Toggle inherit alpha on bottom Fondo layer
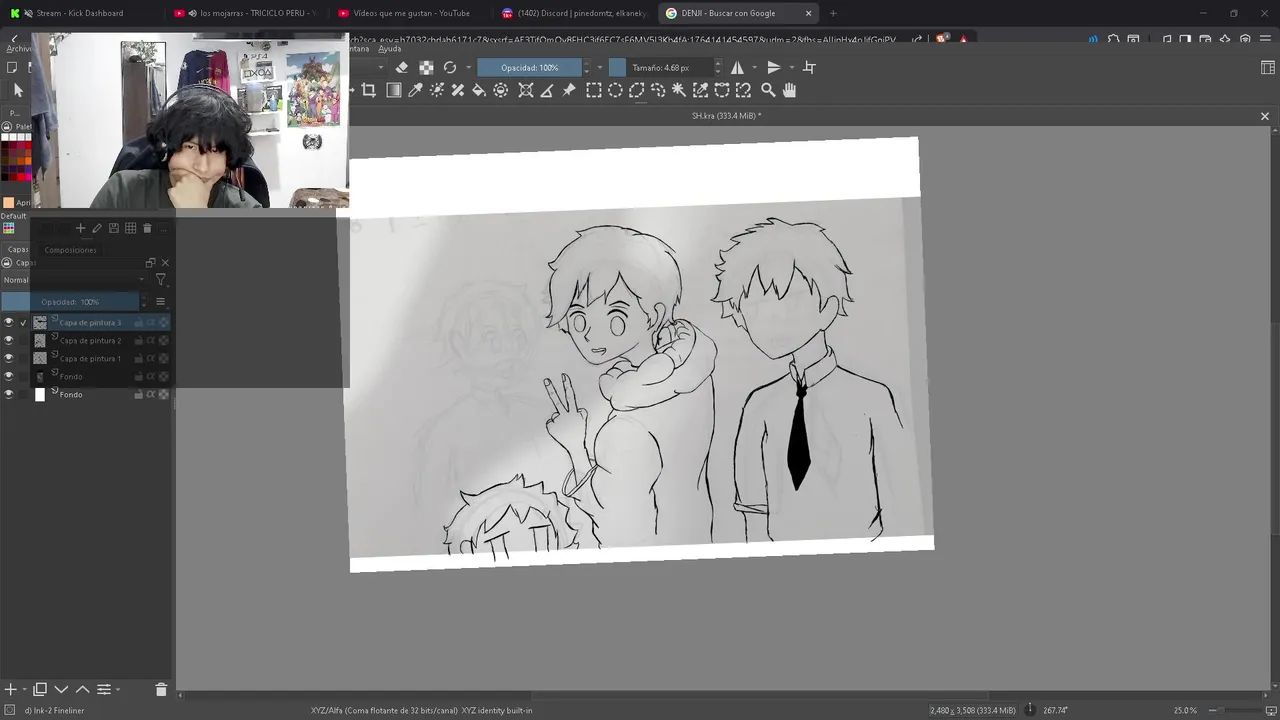 click(151, 394)
